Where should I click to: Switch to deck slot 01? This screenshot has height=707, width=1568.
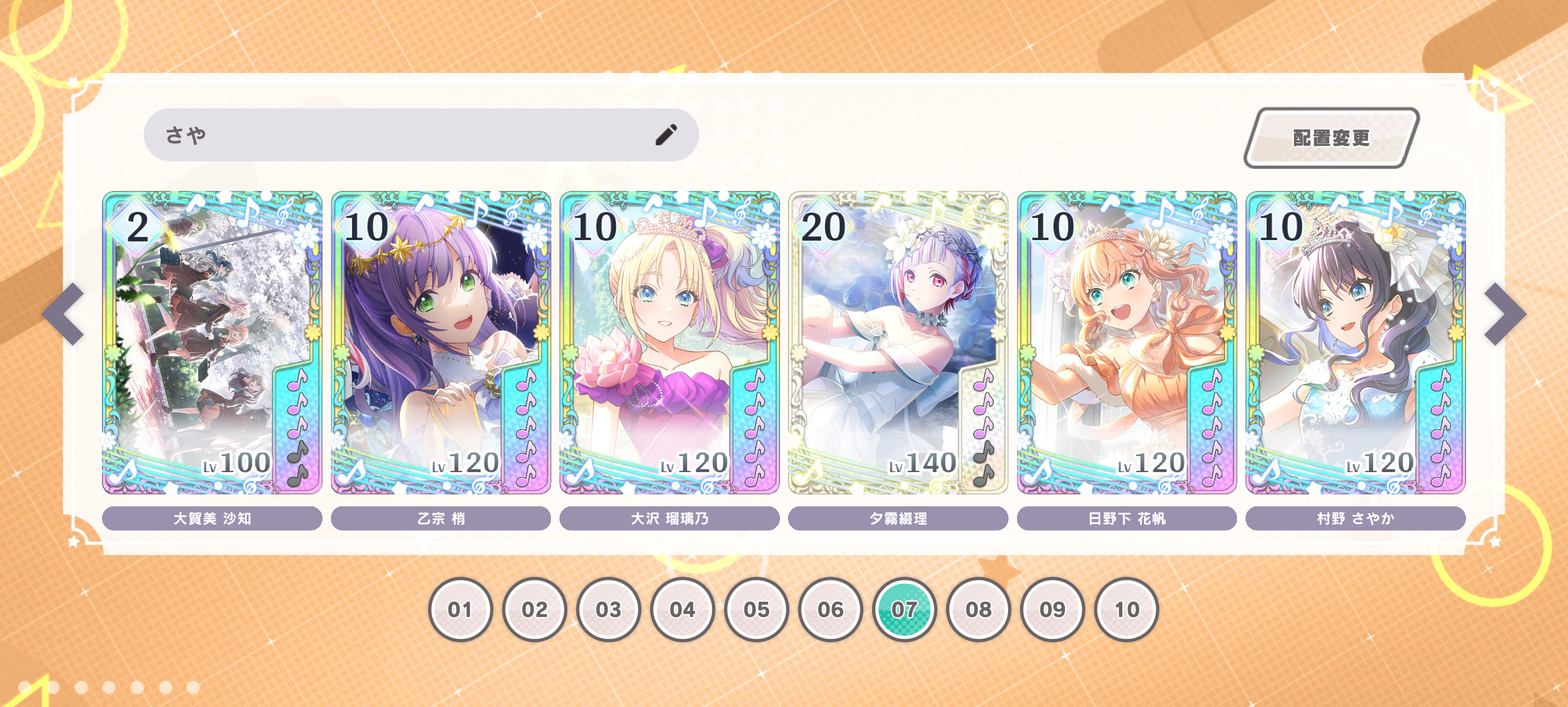[460, 609]
